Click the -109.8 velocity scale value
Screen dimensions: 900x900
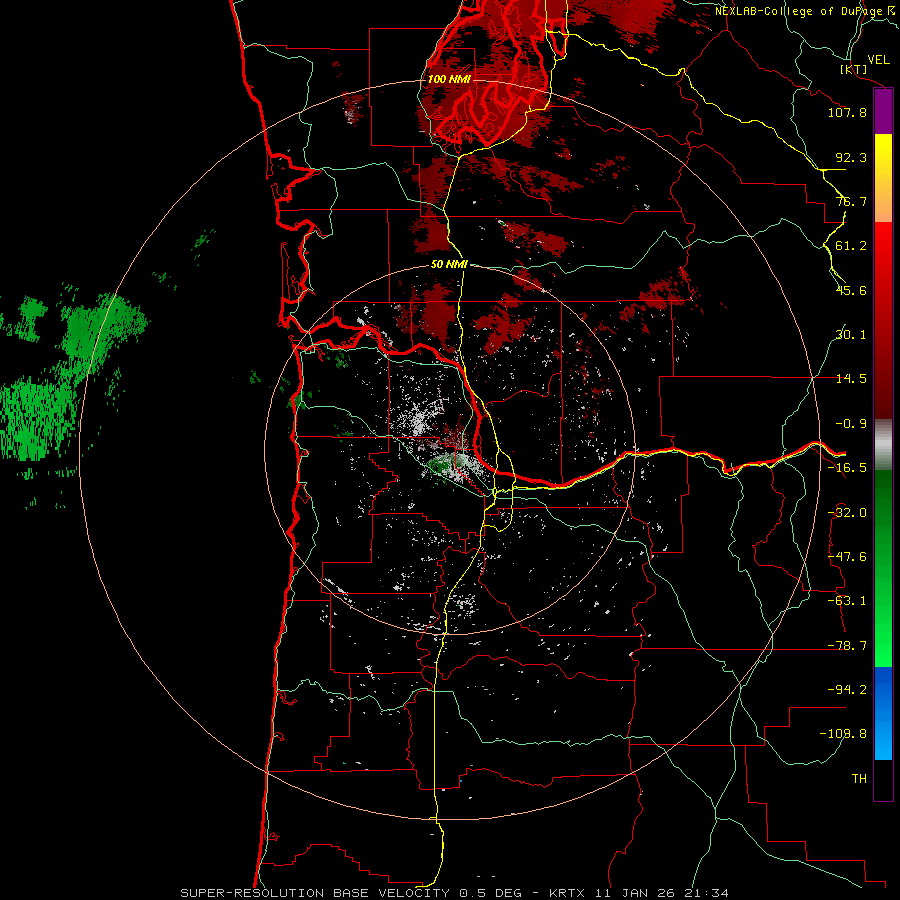click(x=844, y=734)
